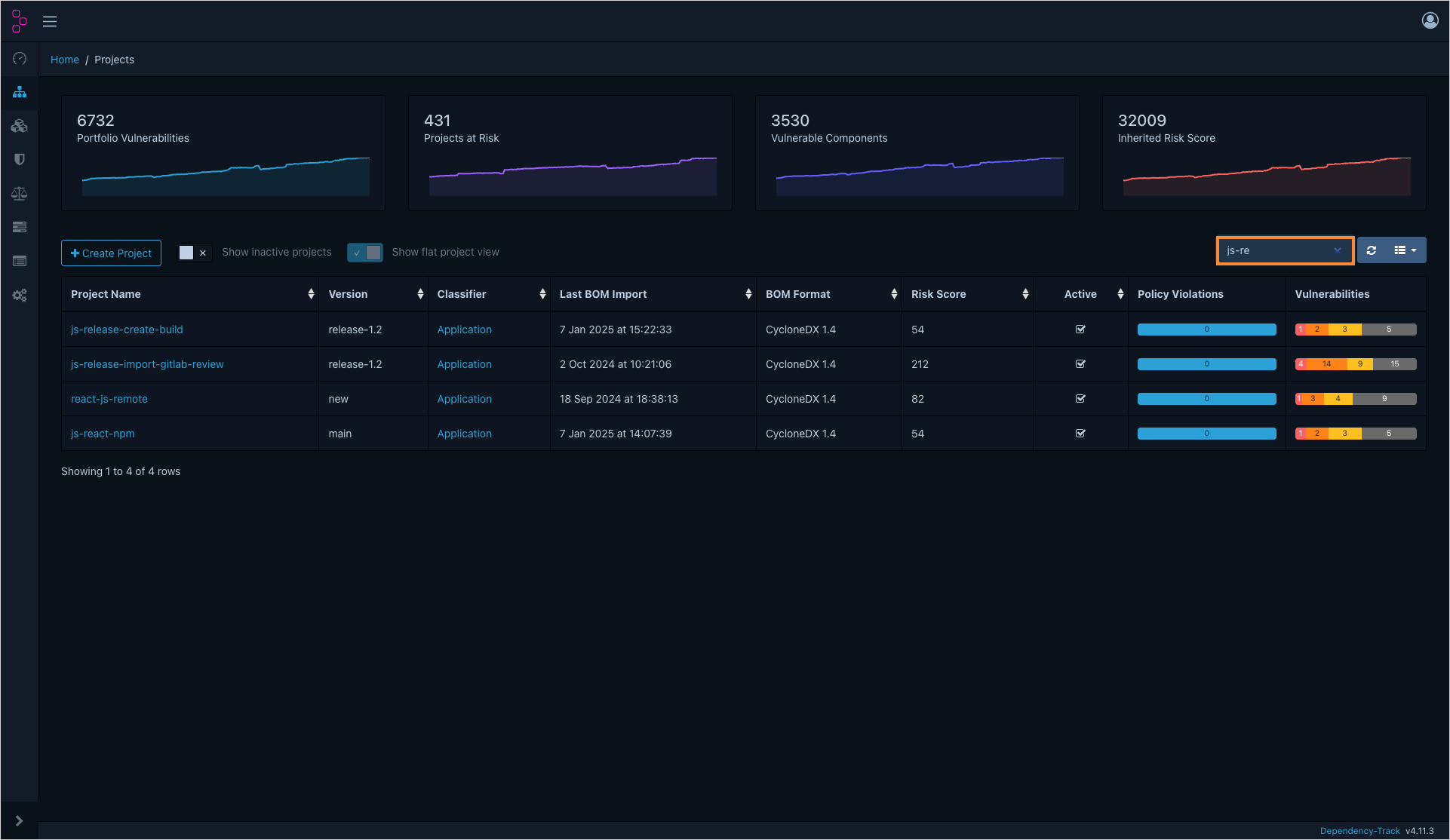Disable Show flat project view
1450x840 pixels.
(364, 253)
